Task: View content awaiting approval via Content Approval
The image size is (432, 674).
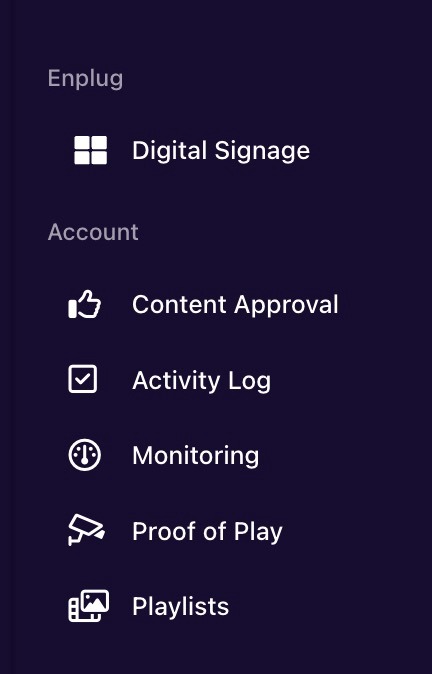Action: (235, 305)
